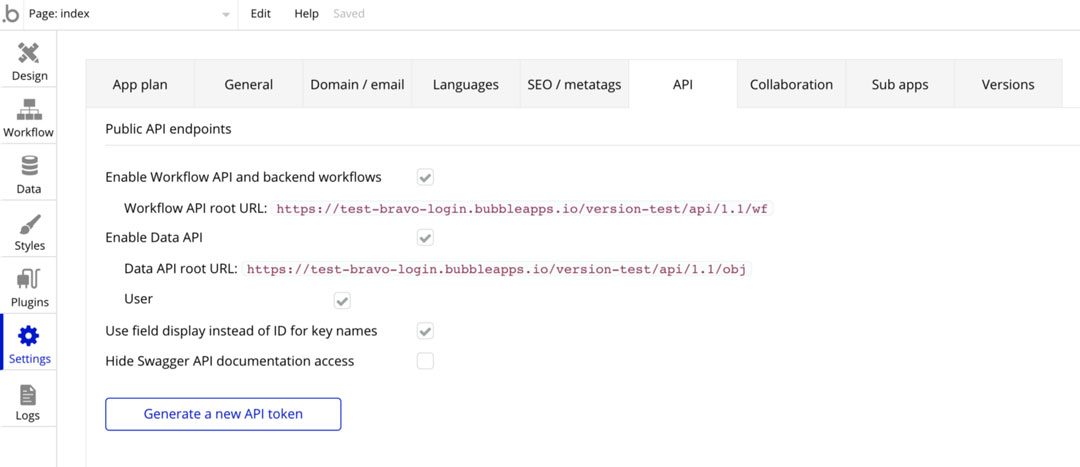Viewport: 1080px width, 467px height.
Task: Switch to the Collaboration tab
Action: pos(791,85)
